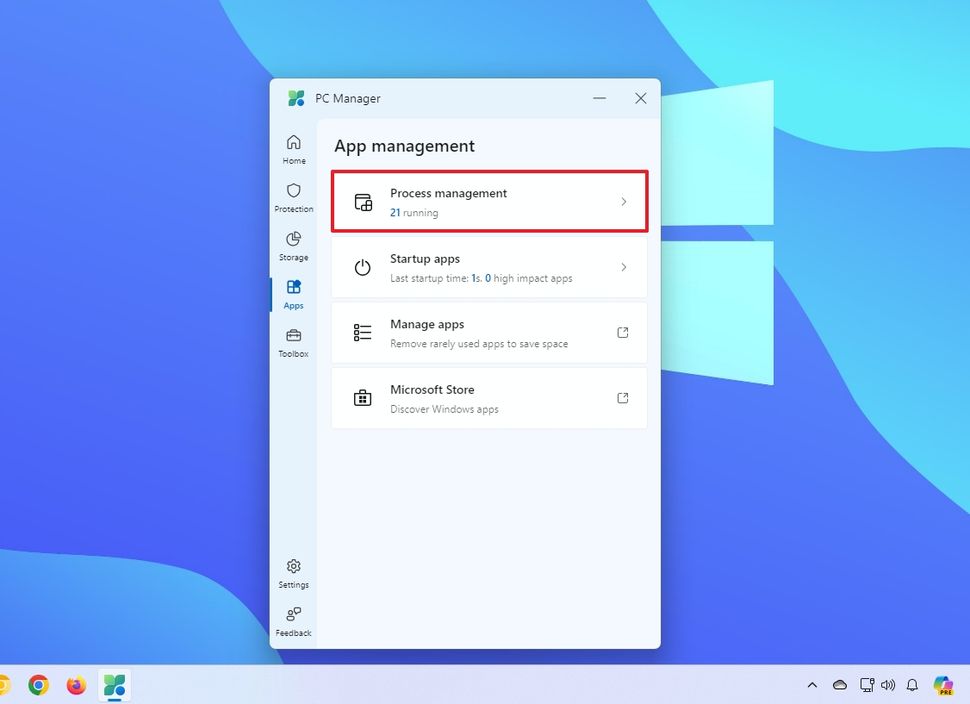970x704 pixels.
Task: Show hidden icons in the system tray
Action: click(812, 685)
